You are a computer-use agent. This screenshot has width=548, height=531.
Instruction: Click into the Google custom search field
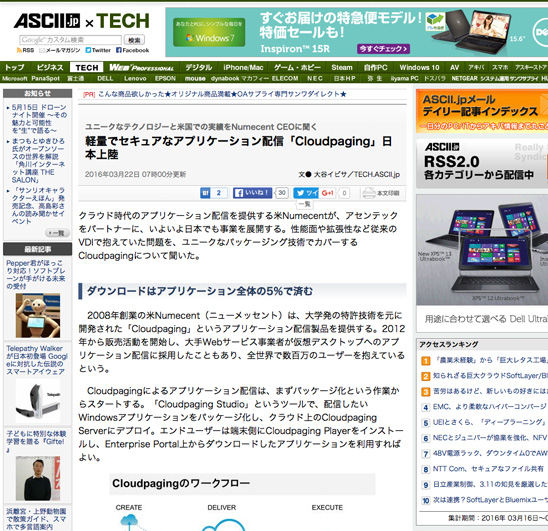coord(71,40)
